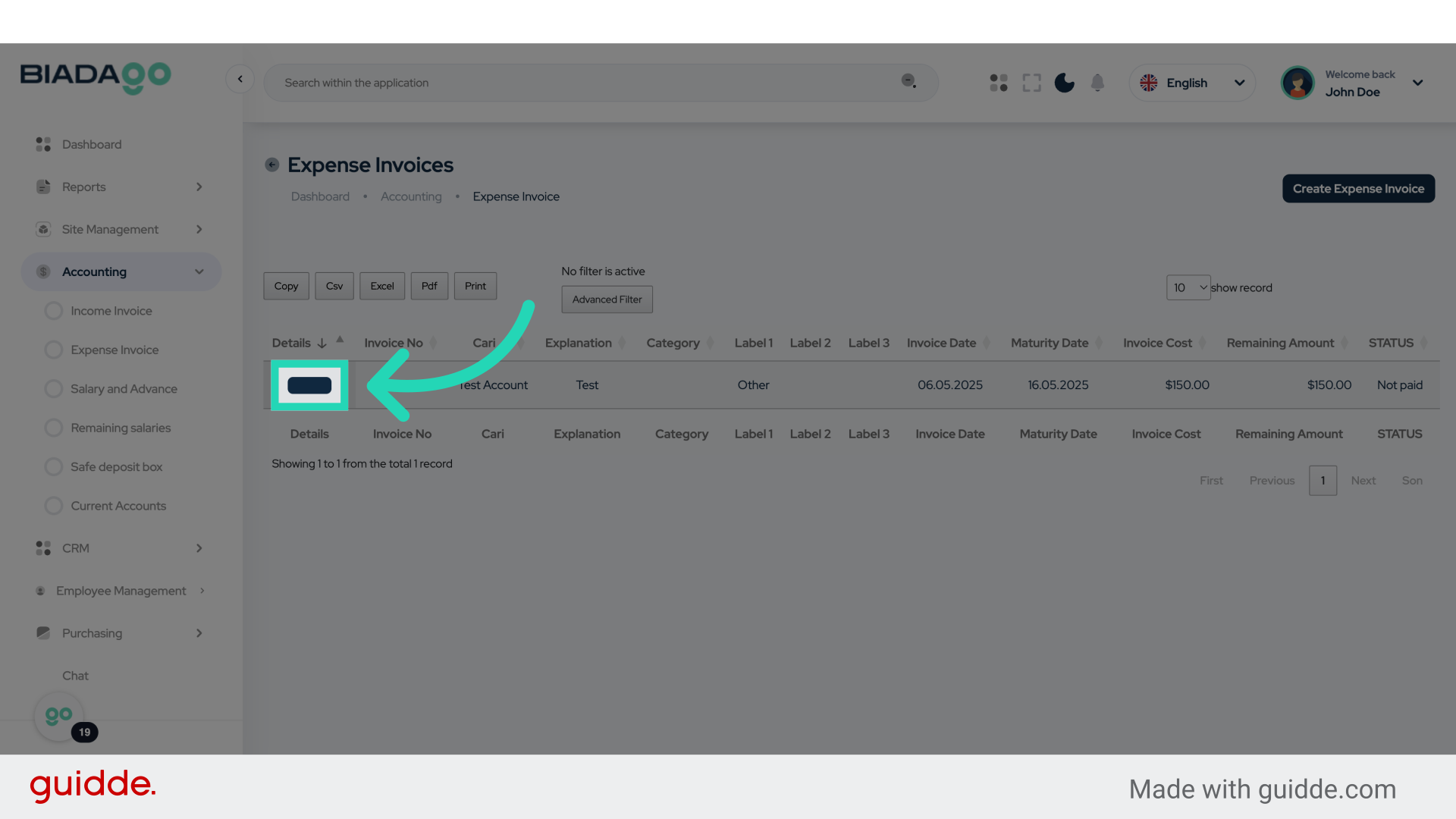Select Income Invoice radio menu item
The image size is (1456, 819).
click(111, 311)
